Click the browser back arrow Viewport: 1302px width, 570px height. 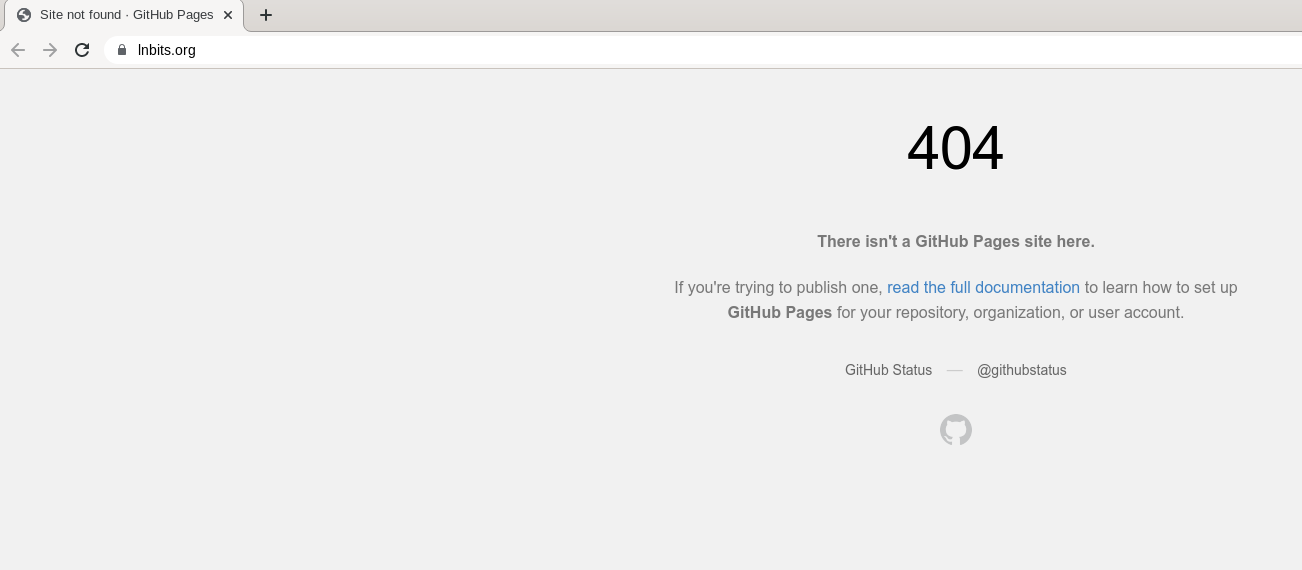pyautogui.click(x=18, y=50)
